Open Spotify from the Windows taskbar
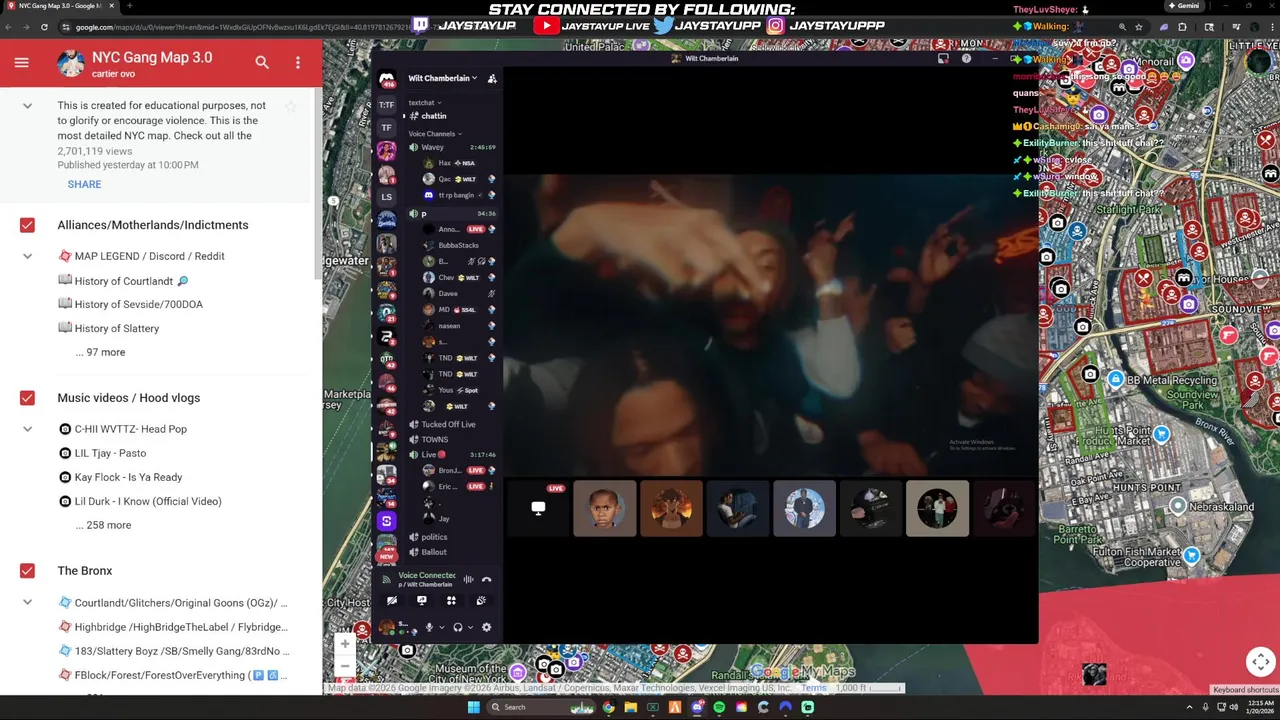Viewport: 1280px width, 720px height. coord(719,707)
